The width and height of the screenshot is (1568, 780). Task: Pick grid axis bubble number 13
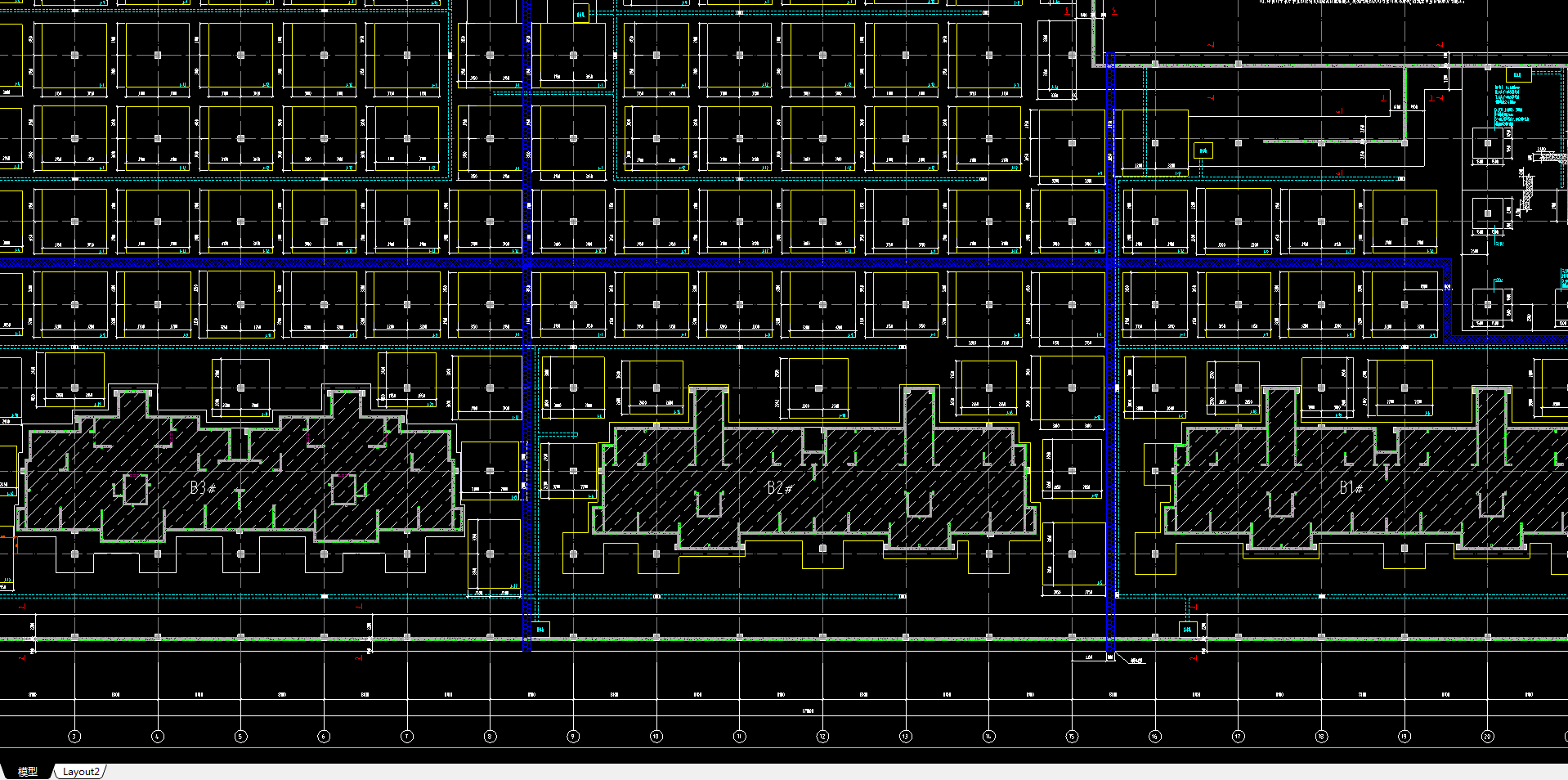click(906, 737)
